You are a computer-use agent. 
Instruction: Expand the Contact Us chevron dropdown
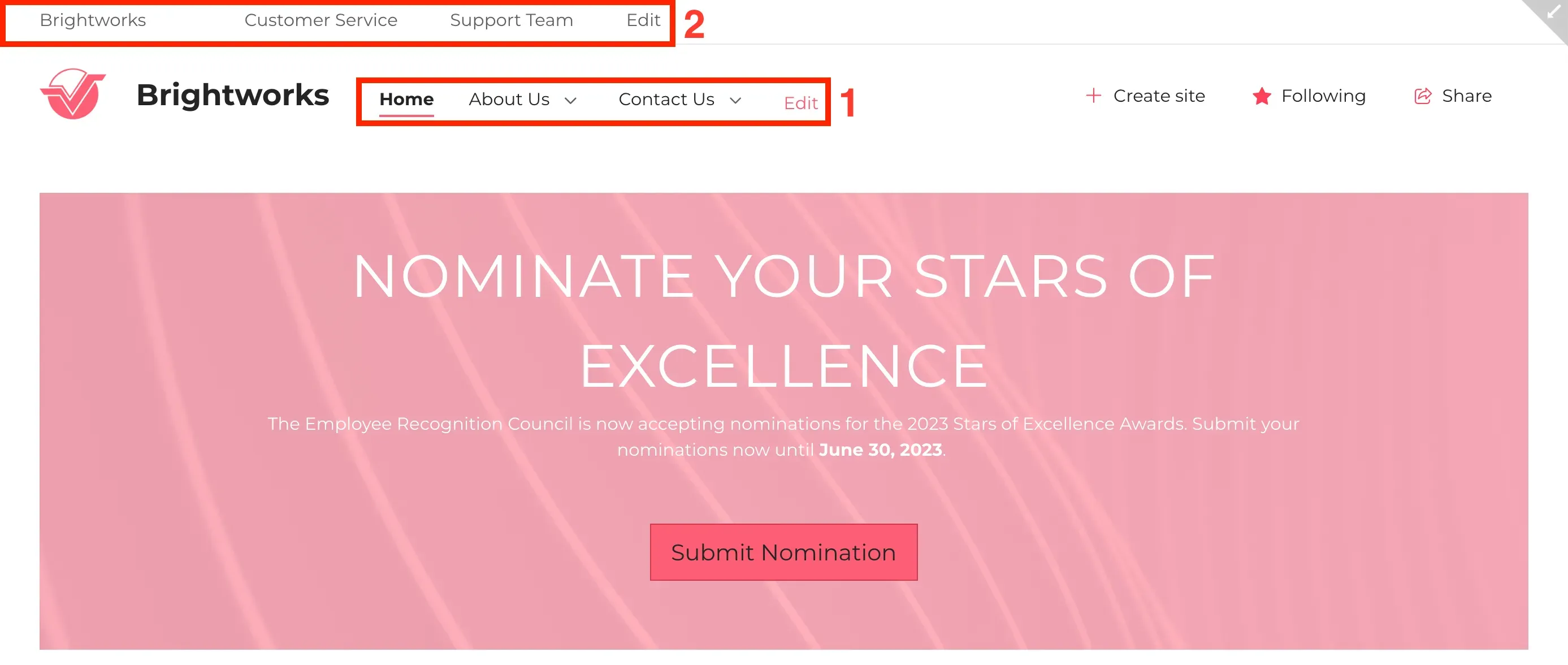point(735,101)
